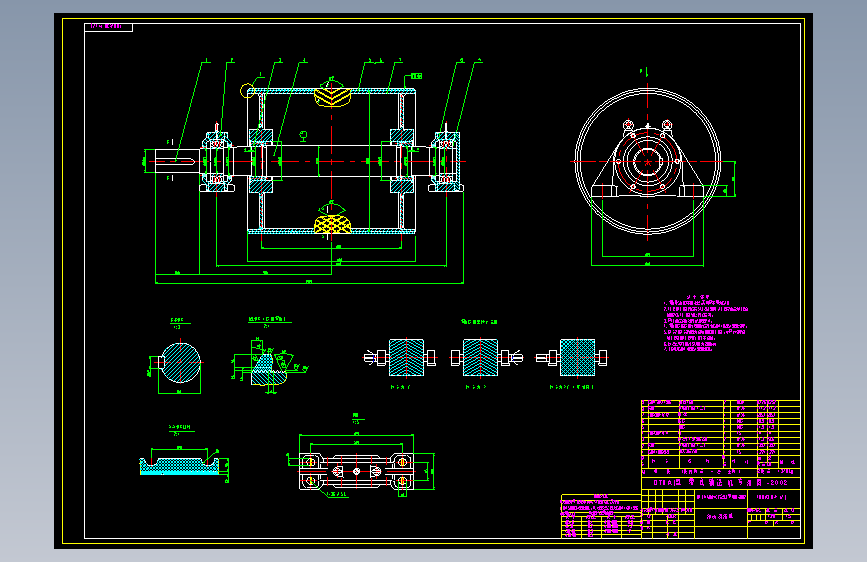This screenshot has width=867, height=562.
Task: Click the circular end view of the pulley
Action: click(647, 161)
